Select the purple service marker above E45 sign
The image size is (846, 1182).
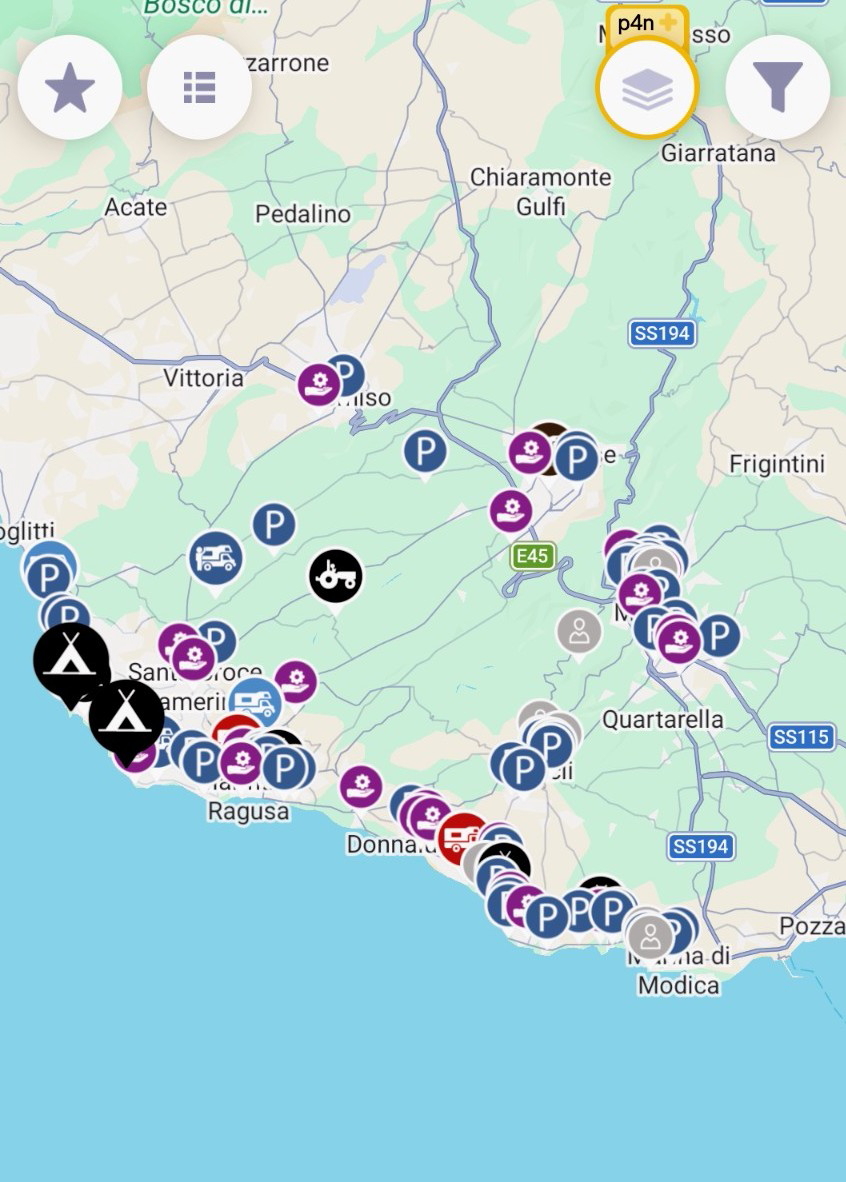[x=511, y=511]
